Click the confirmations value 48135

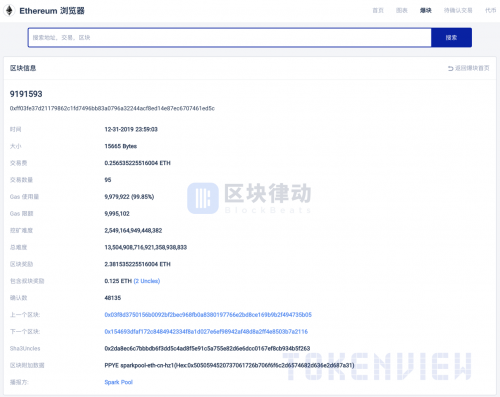click(x=113, y=298)
